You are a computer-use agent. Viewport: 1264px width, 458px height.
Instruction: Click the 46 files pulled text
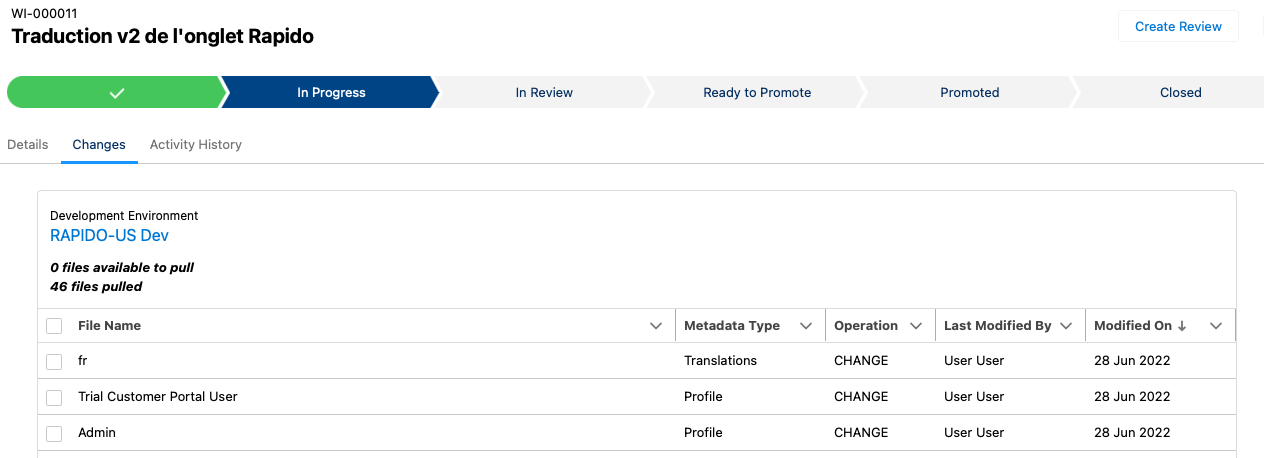(x=96, y=287)
